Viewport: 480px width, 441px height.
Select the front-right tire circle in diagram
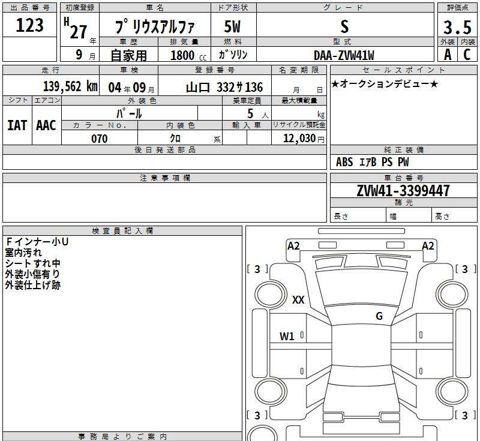coord(452,294)
